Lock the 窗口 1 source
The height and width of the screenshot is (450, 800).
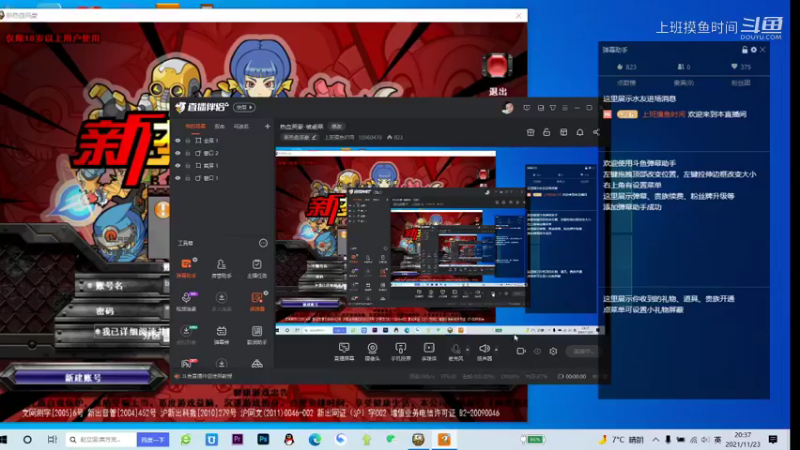[188, 178]
